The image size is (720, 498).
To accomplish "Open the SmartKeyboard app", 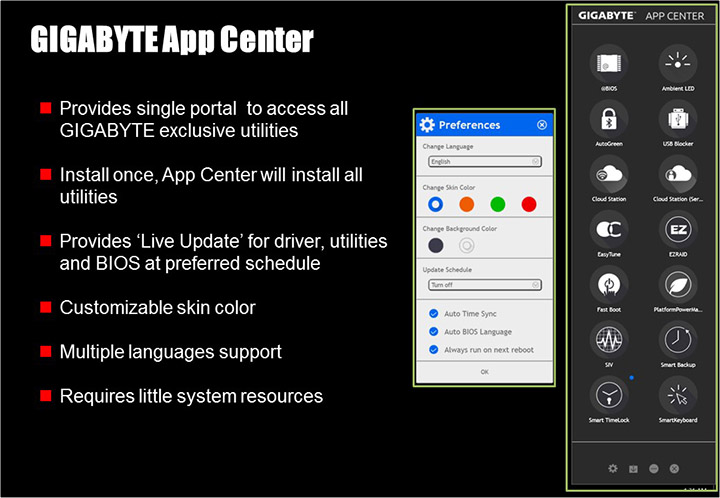I will pos(678,395).
